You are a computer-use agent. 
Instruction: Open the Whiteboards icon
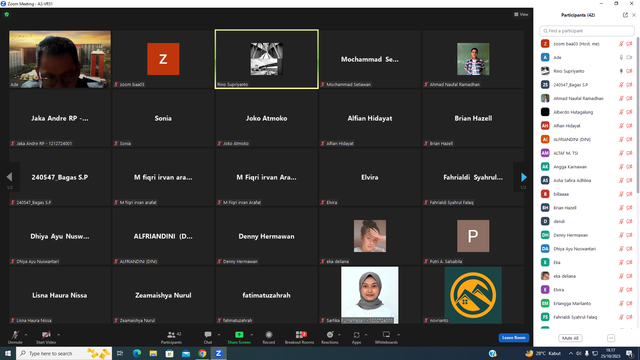386,335
